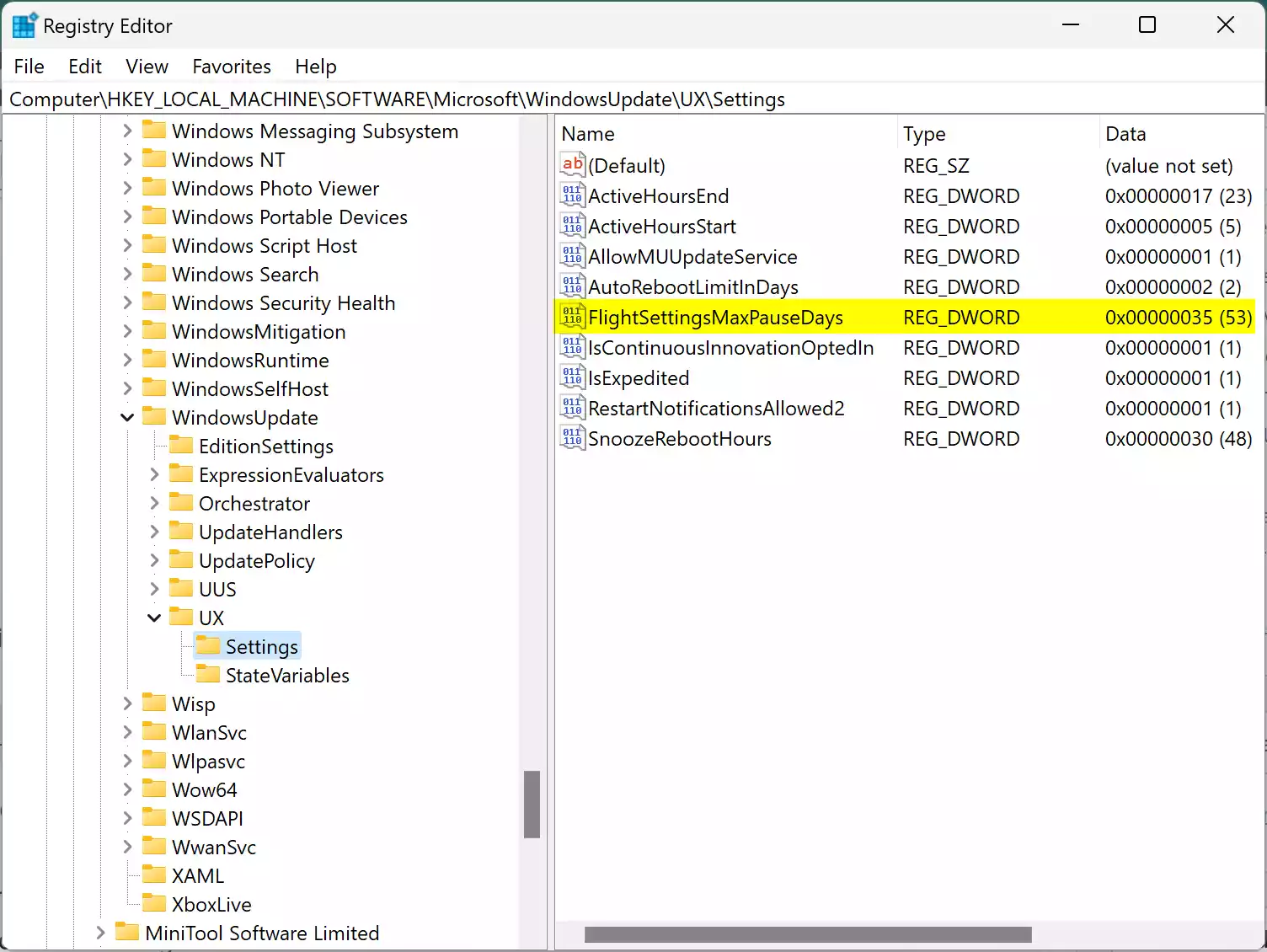Image resolution: width=1267 pixels, height=952 pixels.
Task: Select the Windows Security Health key
Action: [283, 302]
